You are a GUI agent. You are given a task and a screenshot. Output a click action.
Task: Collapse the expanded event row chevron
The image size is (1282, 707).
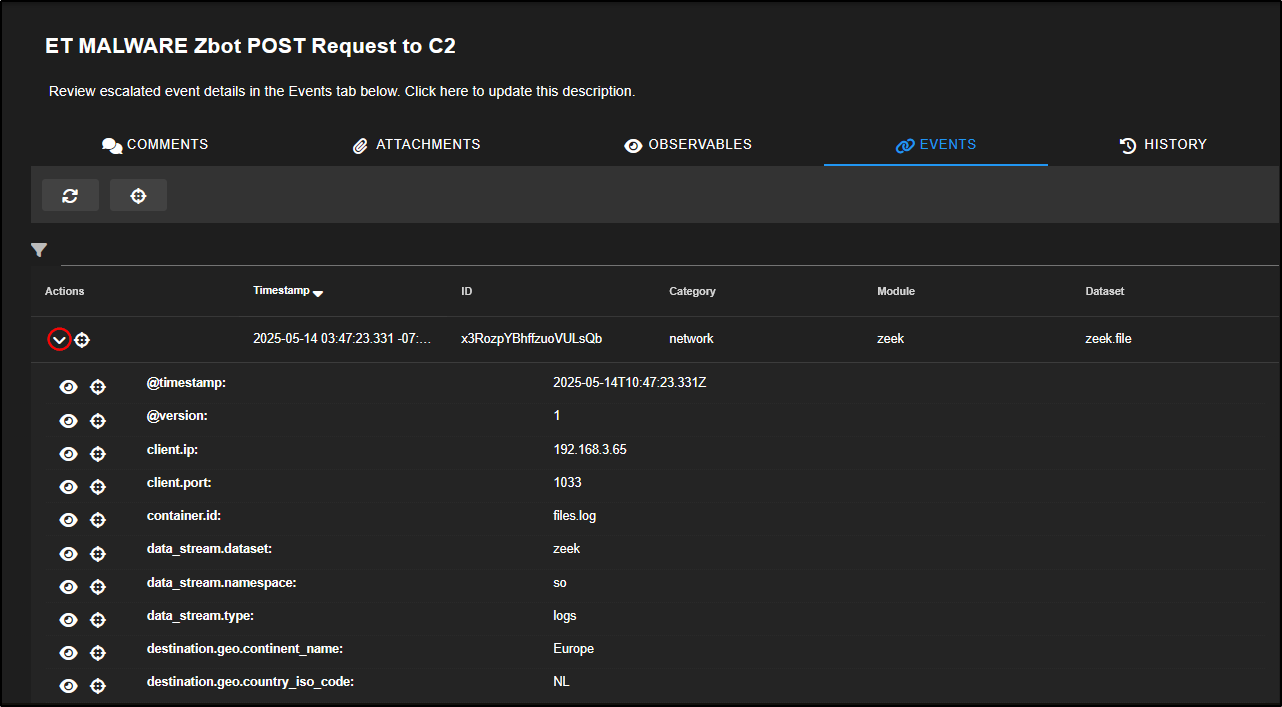pyautogui.click(x=59, y=340)
